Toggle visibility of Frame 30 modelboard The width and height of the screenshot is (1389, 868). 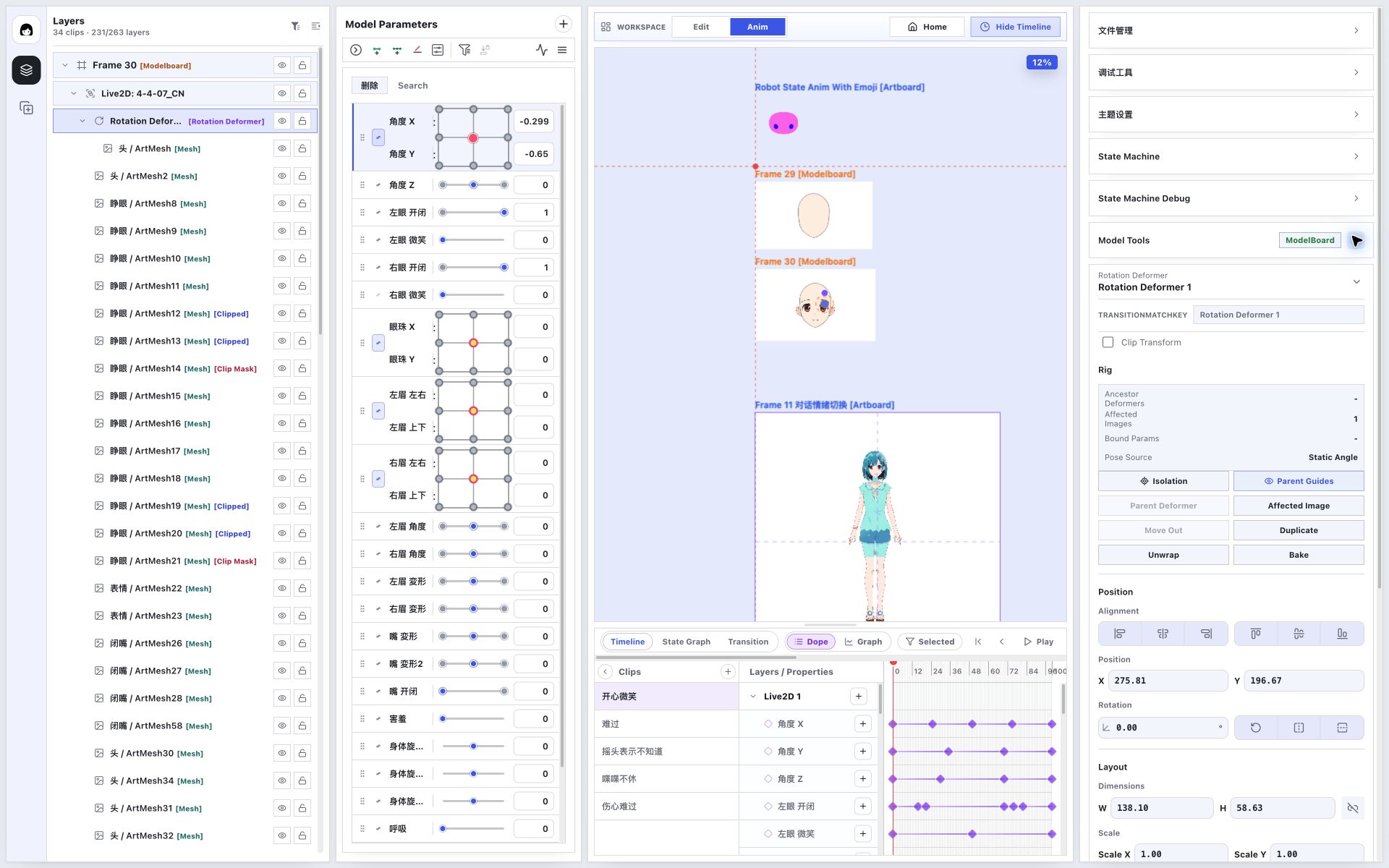(282, 65)
